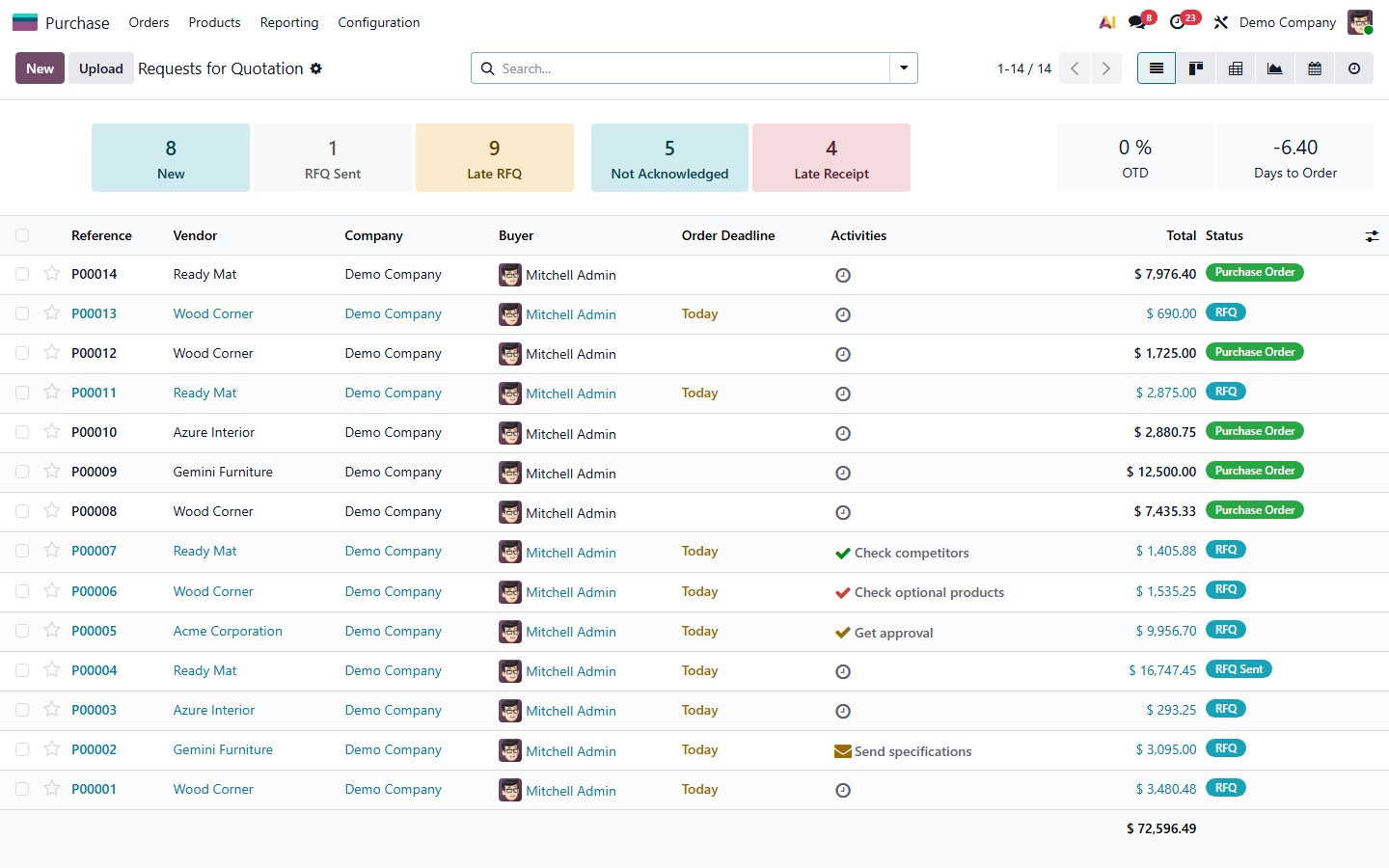Open the pivot table view
This screenshot has width=1389, height=868.
(1236, 68)
